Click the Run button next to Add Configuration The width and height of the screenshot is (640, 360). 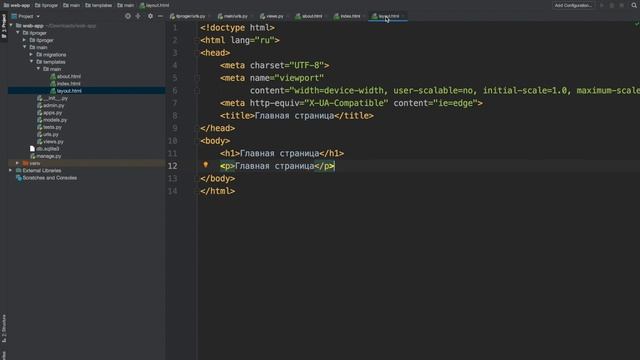click(602, 5)
